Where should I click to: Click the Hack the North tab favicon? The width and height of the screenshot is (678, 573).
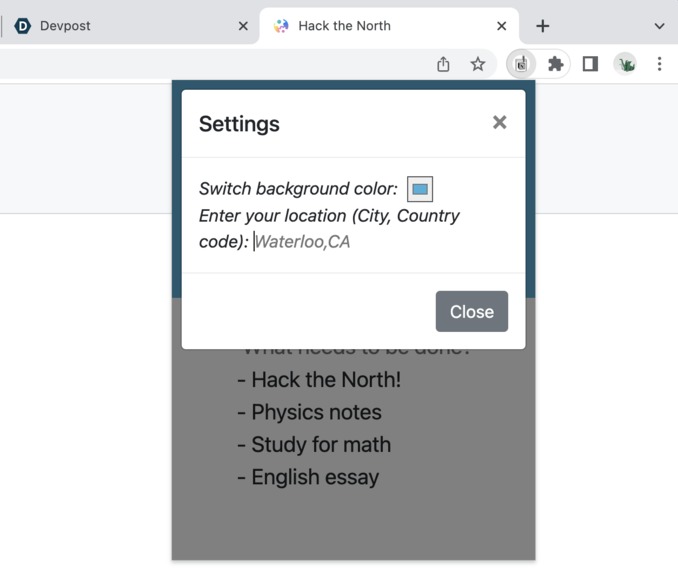click(x=281, y=26)
